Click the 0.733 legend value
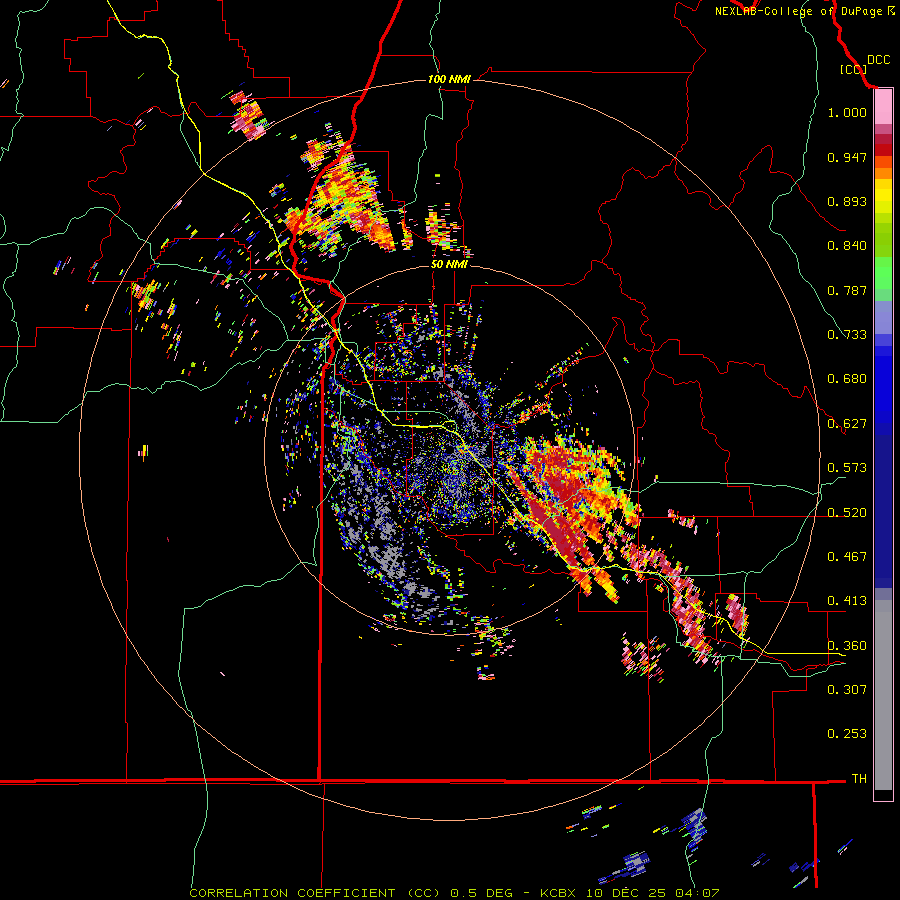This screenshot has width=900, height=900. tap(847, 335)
